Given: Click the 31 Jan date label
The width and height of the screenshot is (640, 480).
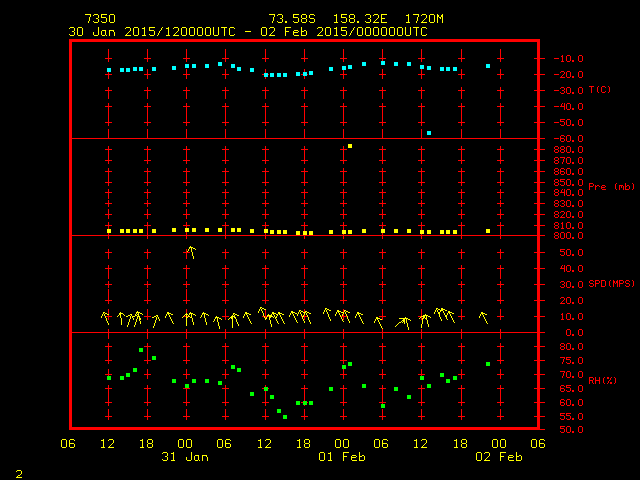Looking at the screenshot, I should [185, 457].
